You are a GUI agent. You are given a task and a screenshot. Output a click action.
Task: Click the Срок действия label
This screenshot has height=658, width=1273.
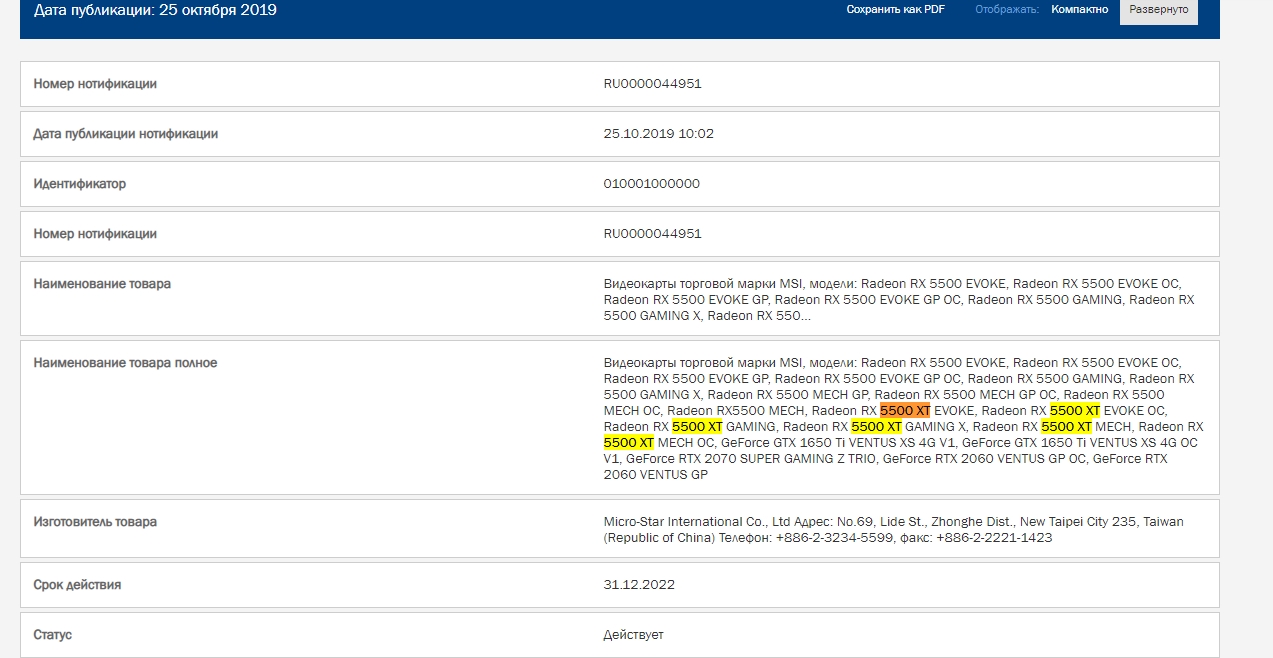coord(77,584)
